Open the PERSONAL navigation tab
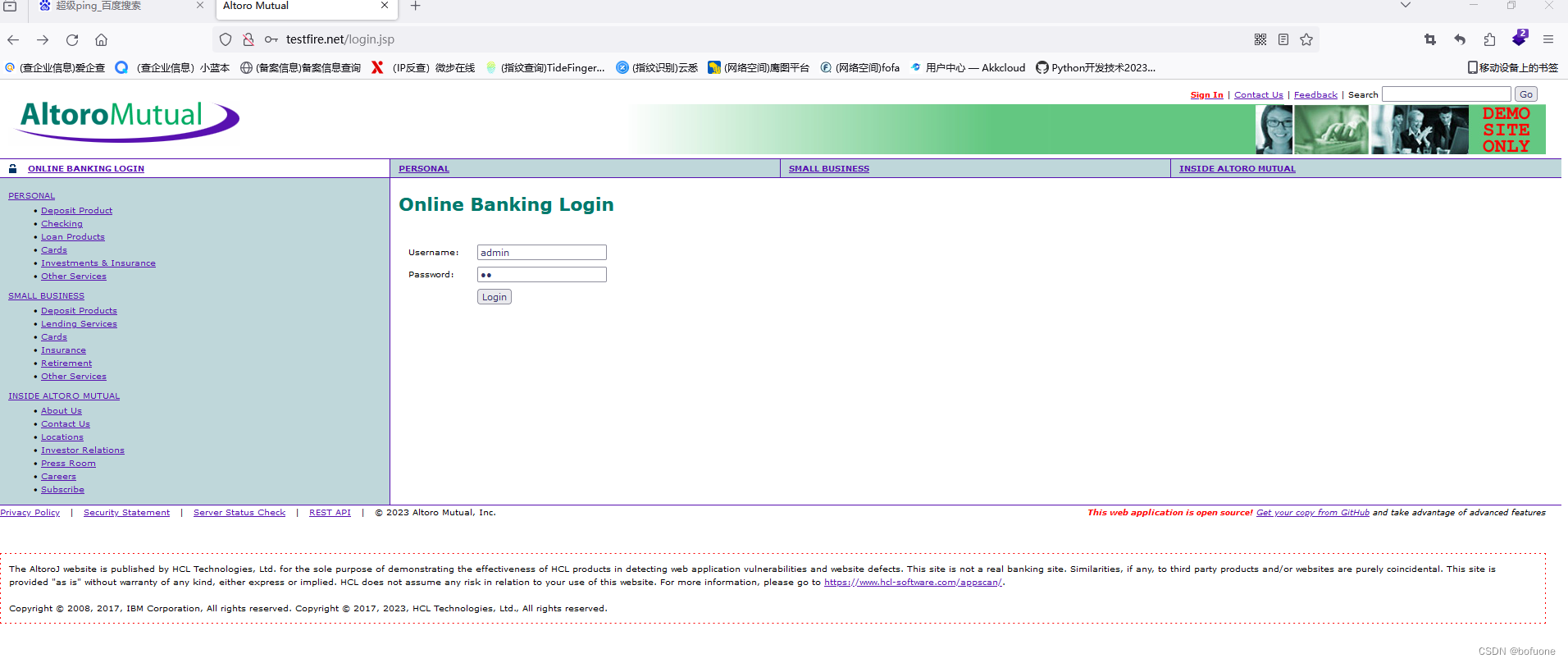Screen dimensions: 1568x663 pos(424,169)
